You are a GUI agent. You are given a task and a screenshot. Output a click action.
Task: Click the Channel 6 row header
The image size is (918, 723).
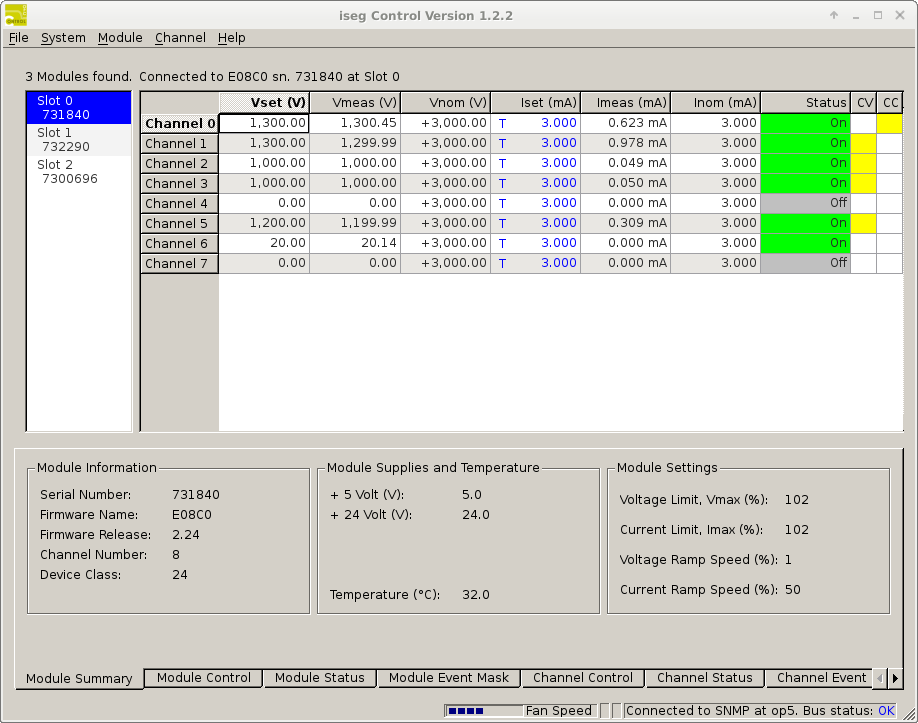180,243
